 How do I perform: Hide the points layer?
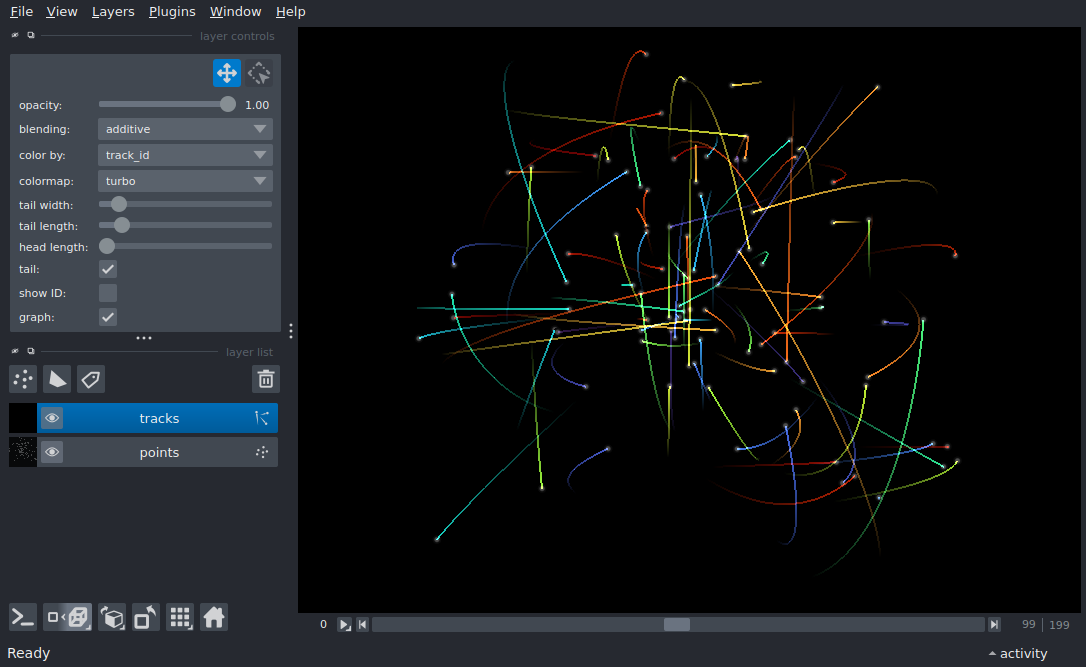point(52,452)
